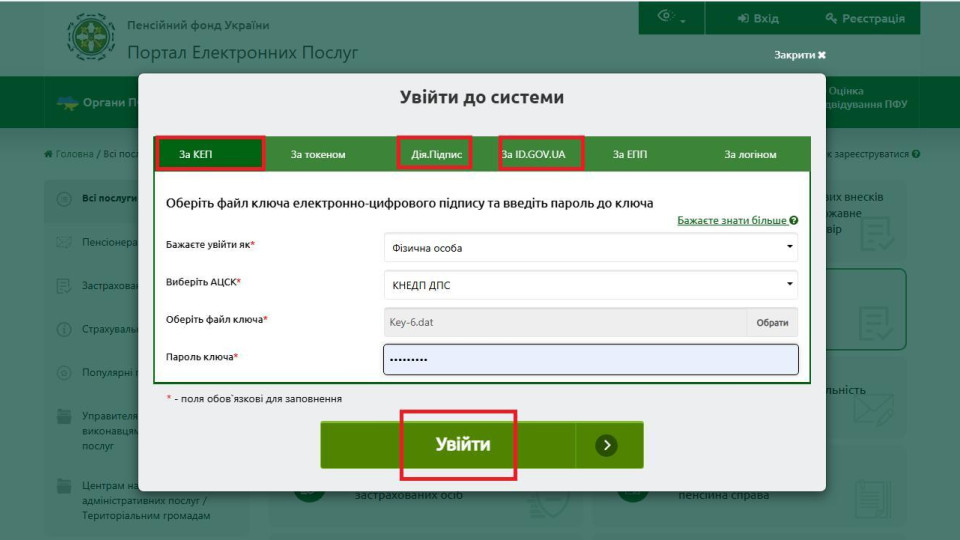Switch to the За ЕПП tab
Image resolution: width=960 pixels, height=540 pixels.
click(x=629, y=154)
